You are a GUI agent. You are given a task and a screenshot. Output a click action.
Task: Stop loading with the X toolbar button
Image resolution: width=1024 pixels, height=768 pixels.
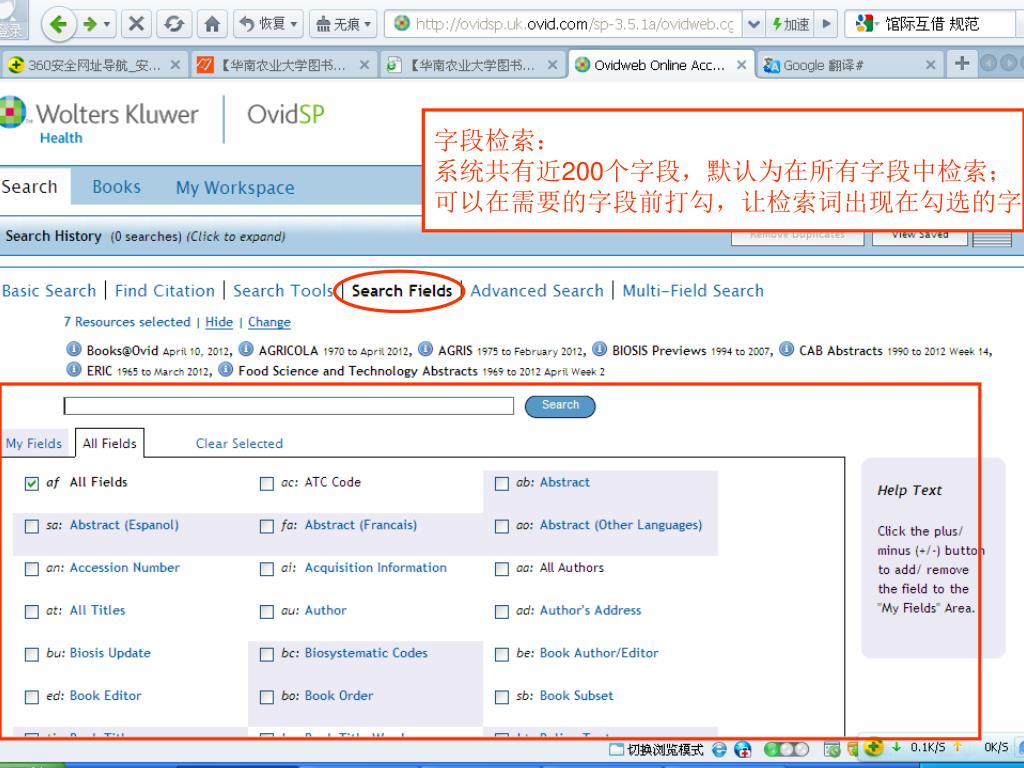(136, 25)
